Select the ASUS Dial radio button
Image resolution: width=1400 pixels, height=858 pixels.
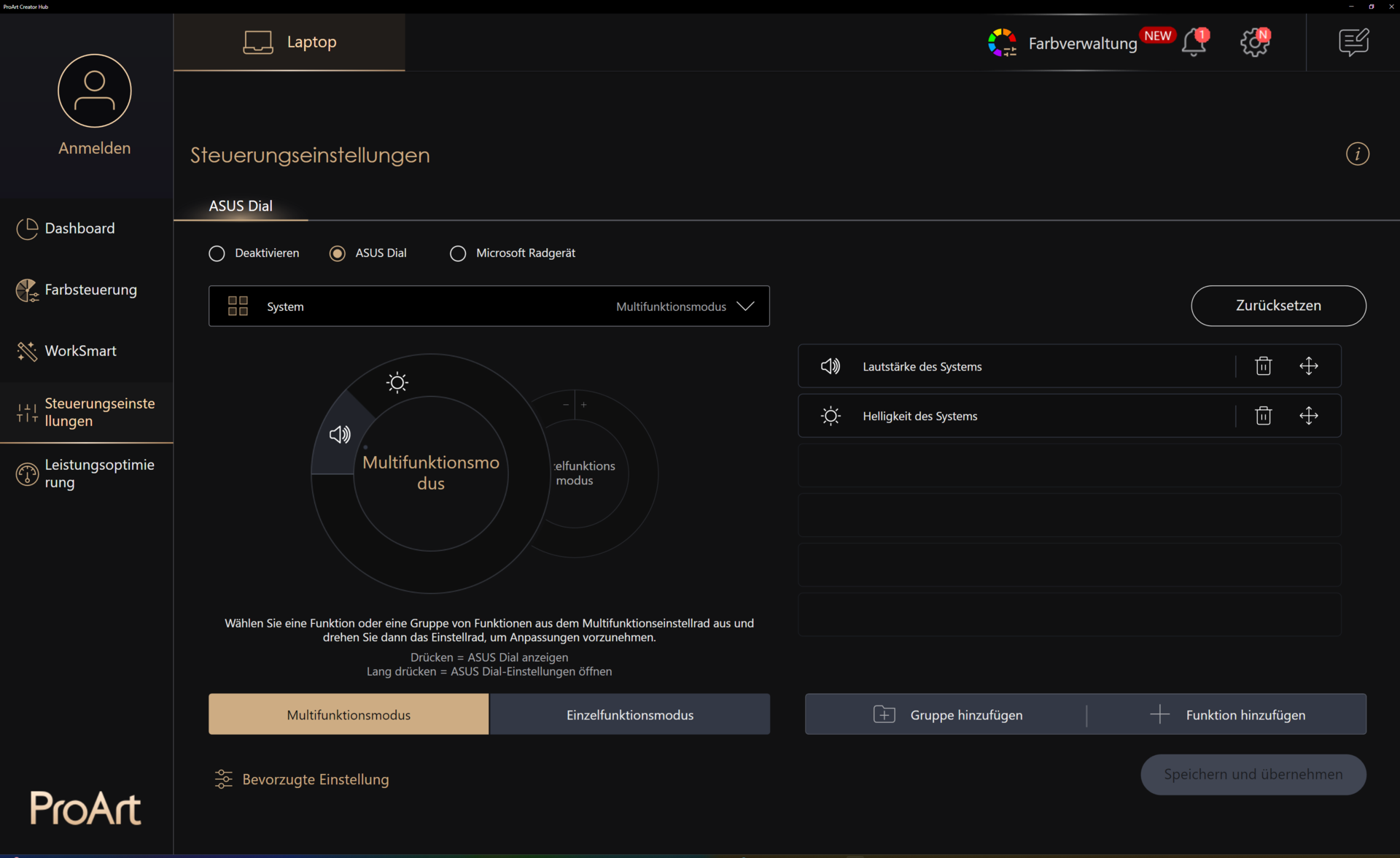point(338,253)
